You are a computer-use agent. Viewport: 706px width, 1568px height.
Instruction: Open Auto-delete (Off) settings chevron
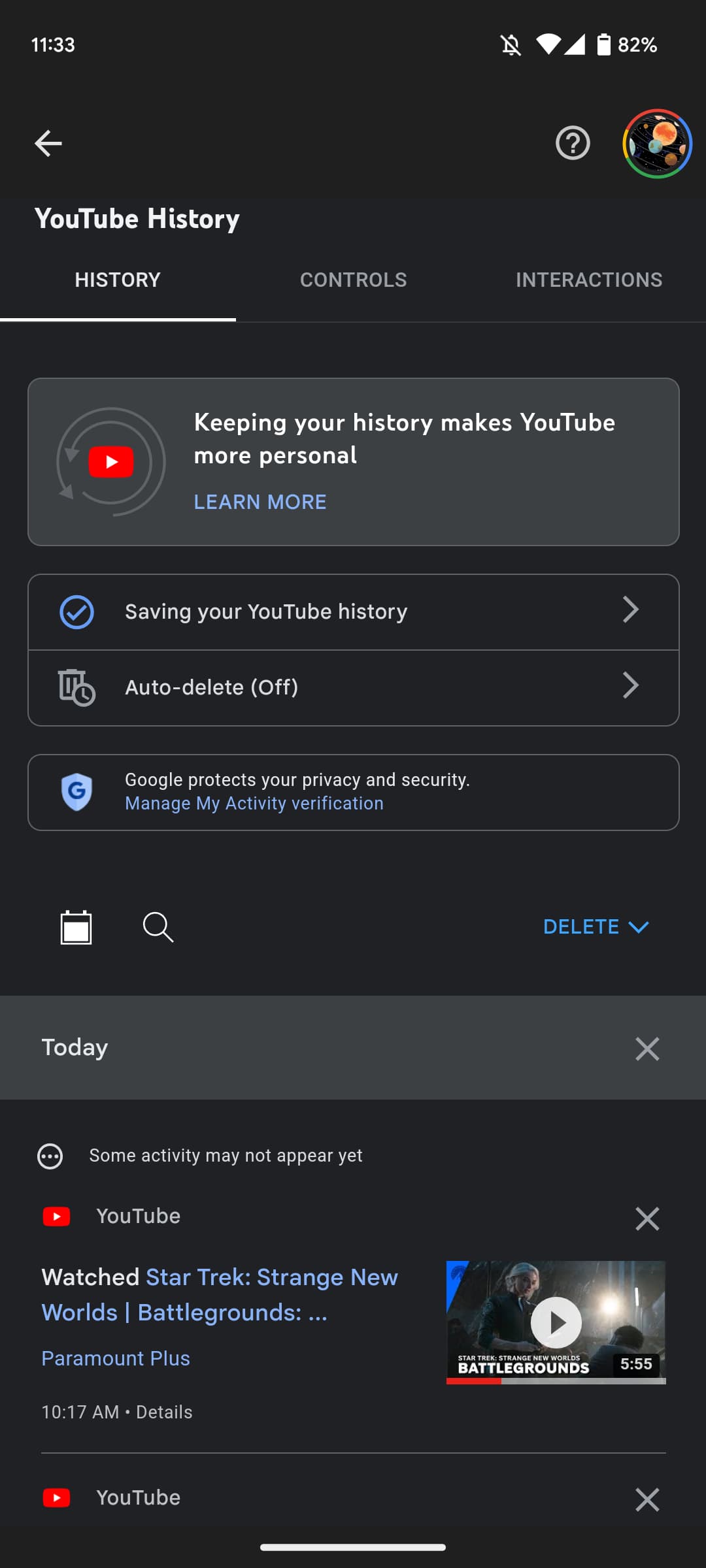630,686
